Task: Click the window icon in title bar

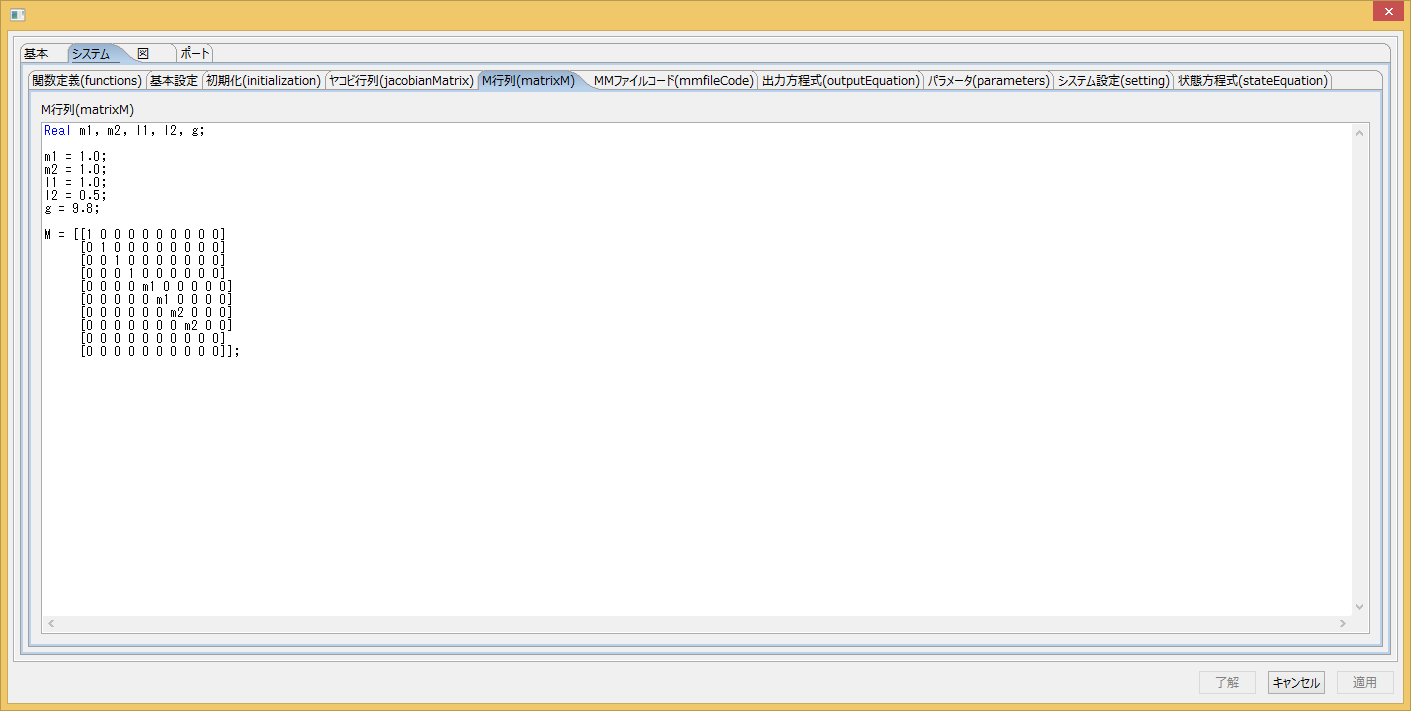Action: (17, 14)
